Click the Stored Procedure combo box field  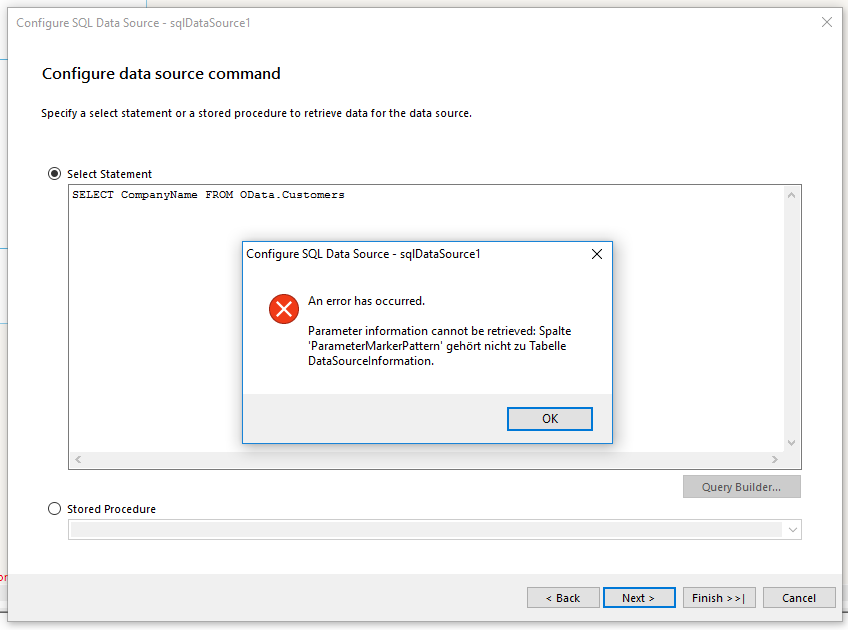pyautogui.click(x=426, y=530)
